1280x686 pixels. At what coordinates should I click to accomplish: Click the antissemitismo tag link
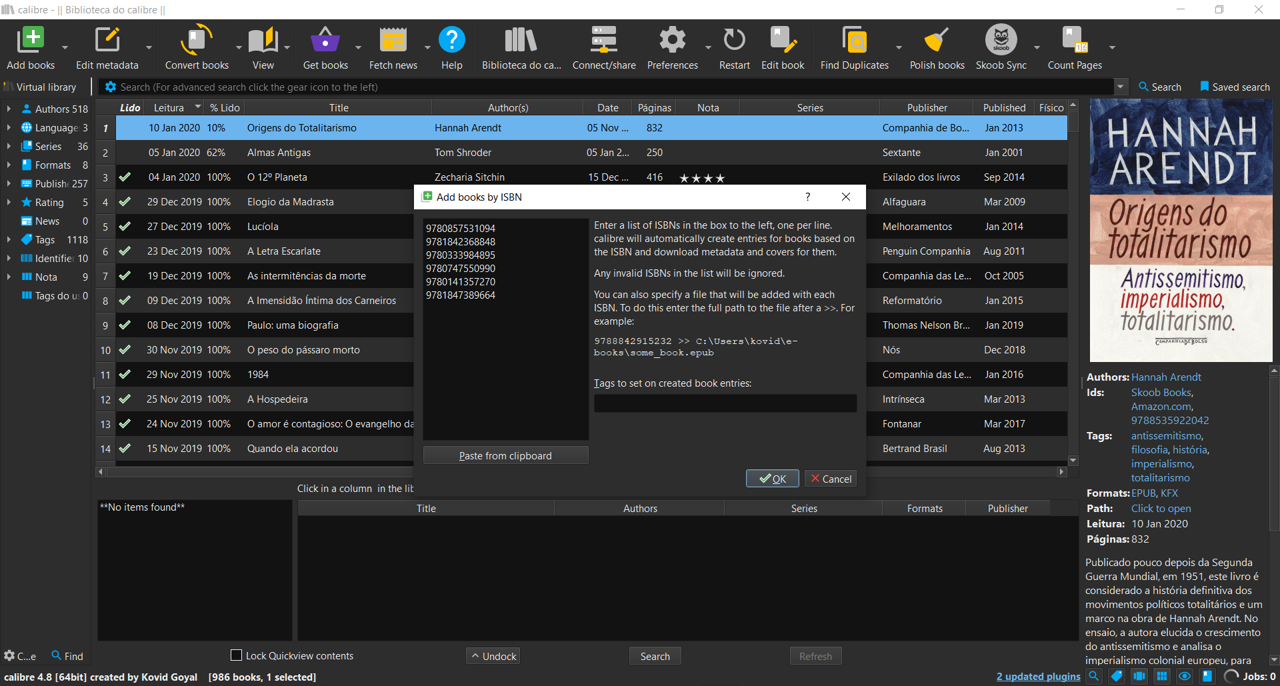[1166, 436]
